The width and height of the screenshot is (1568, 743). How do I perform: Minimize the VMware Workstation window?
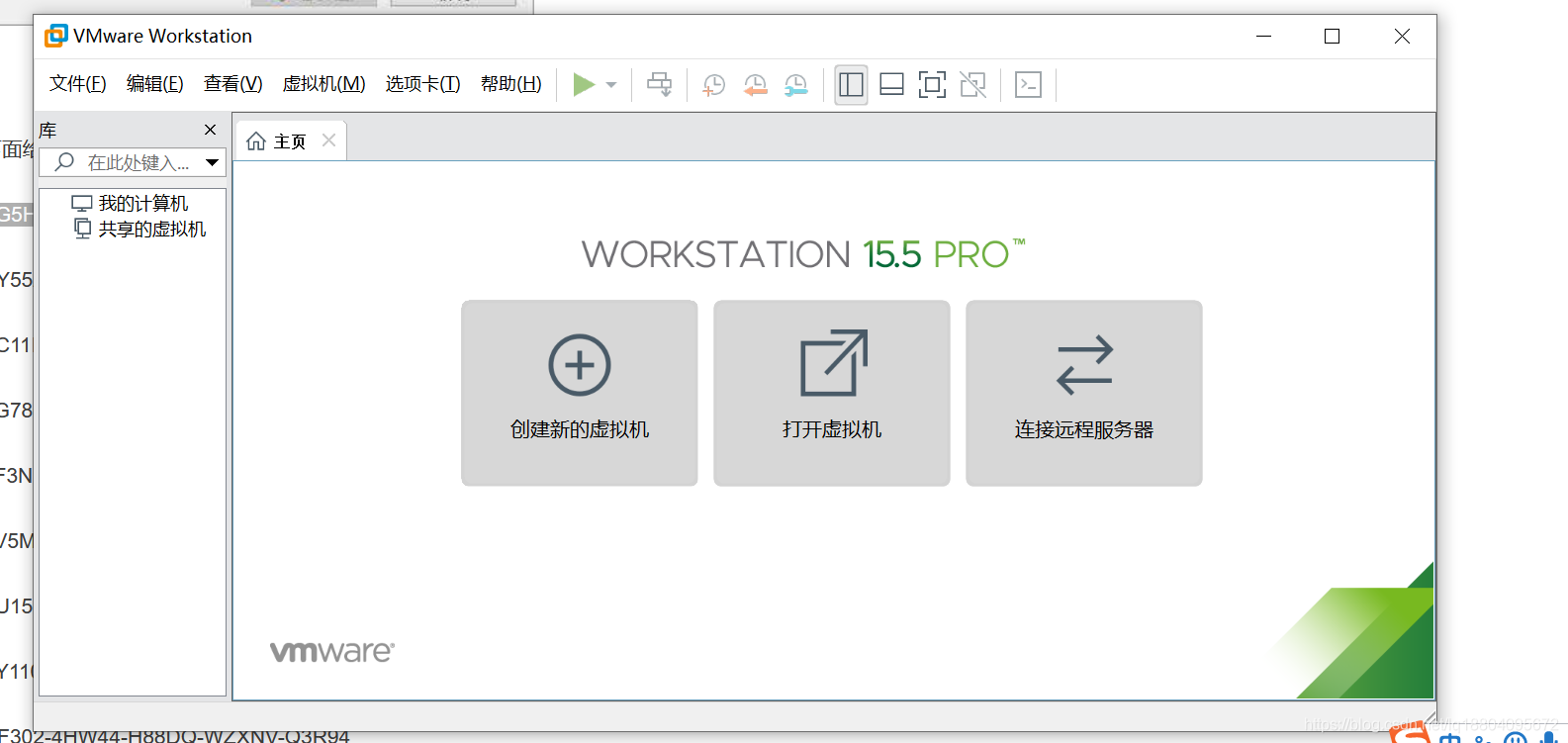(x=1263, y=37)
